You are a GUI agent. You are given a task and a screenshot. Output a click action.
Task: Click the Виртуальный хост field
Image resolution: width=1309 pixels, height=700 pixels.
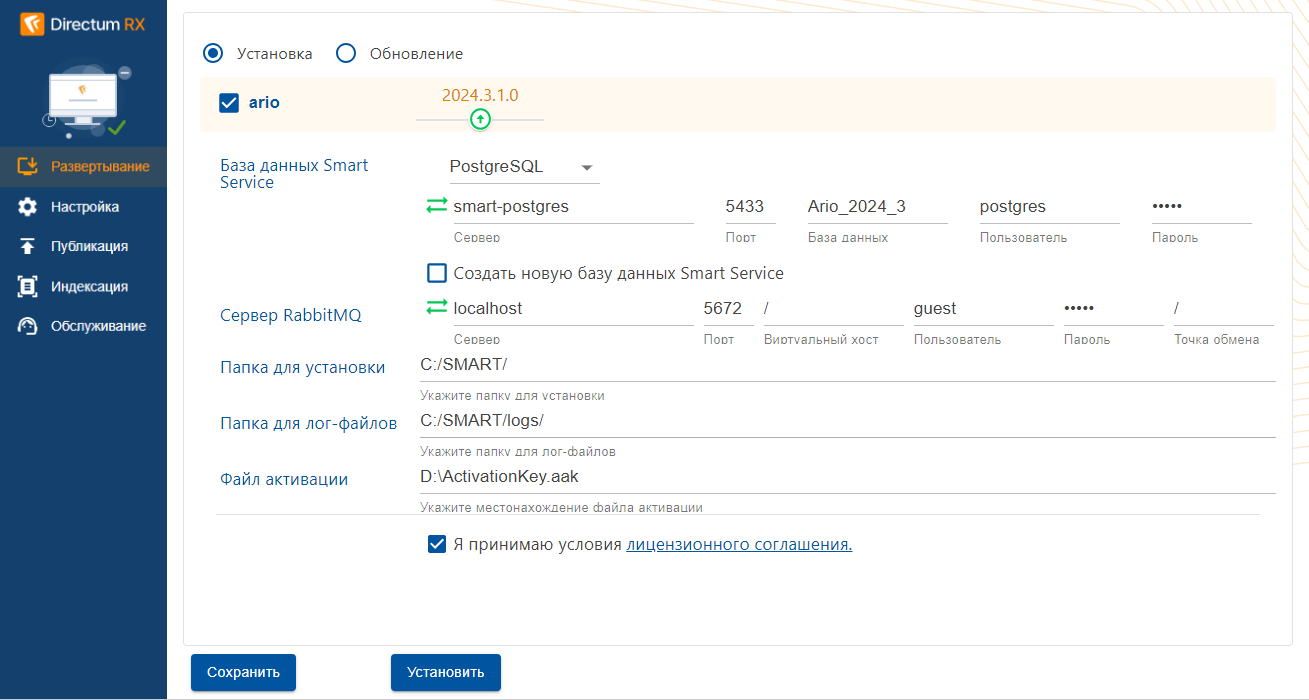pos(833,309)
